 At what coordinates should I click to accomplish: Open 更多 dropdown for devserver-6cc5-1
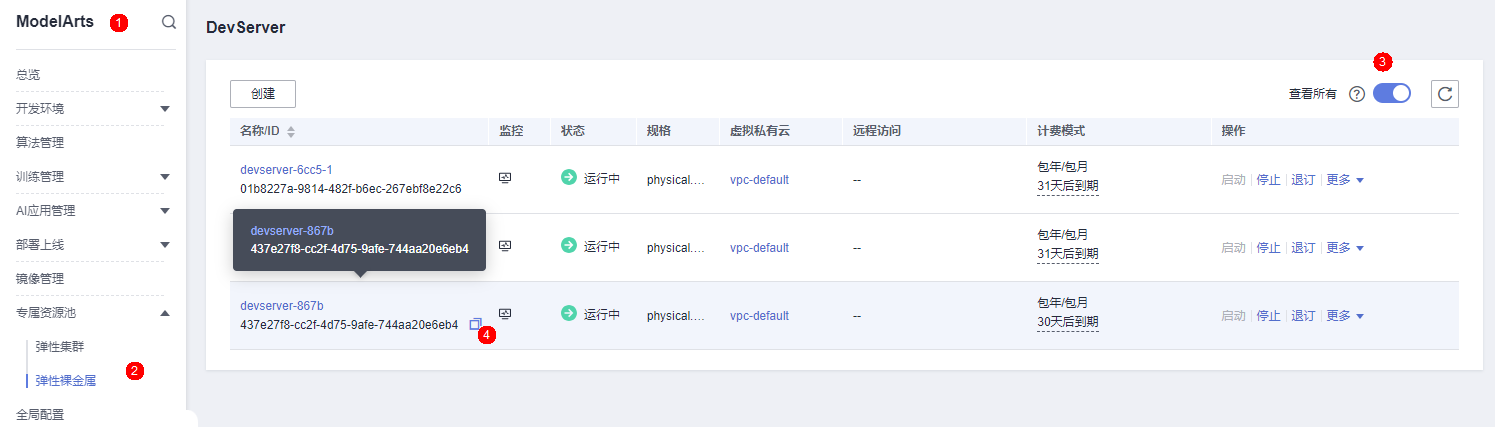click(x=1344, y=180)
